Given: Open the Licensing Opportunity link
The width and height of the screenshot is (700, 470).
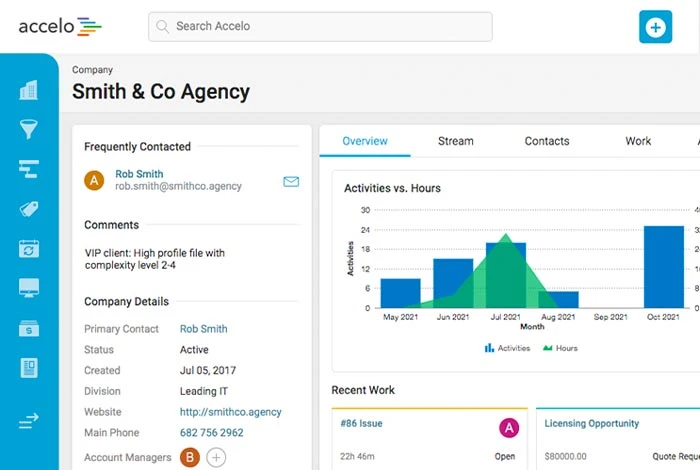Looking at the screenshot, I should [592, 424].
